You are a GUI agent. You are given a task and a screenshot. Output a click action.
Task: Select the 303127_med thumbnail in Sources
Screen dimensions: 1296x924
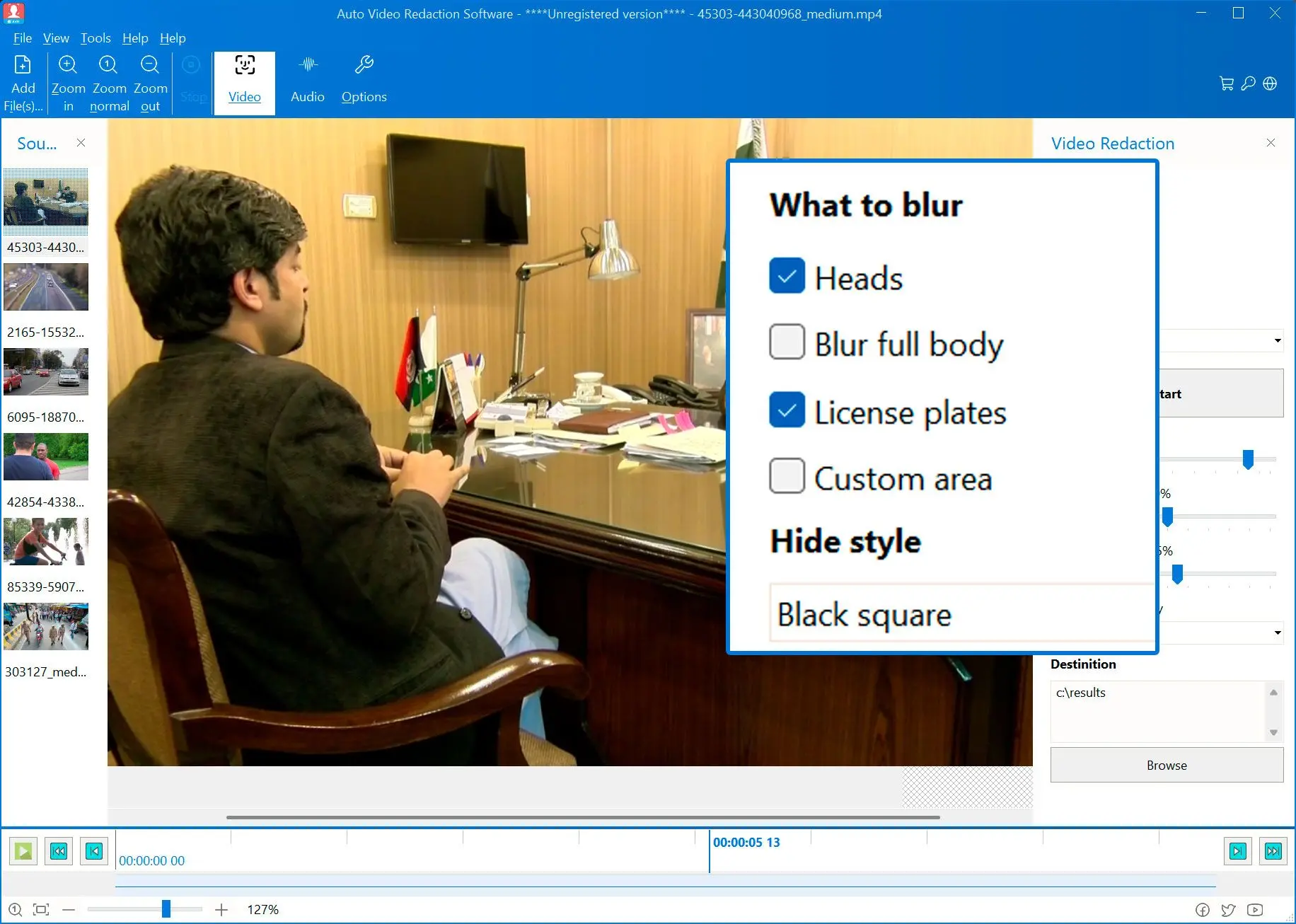[46, 627]
